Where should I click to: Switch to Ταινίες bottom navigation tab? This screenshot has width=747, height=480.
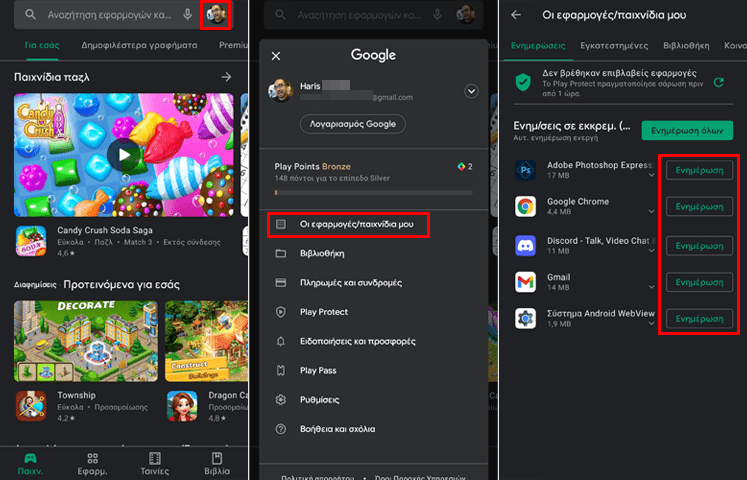[x=154, y=464]
